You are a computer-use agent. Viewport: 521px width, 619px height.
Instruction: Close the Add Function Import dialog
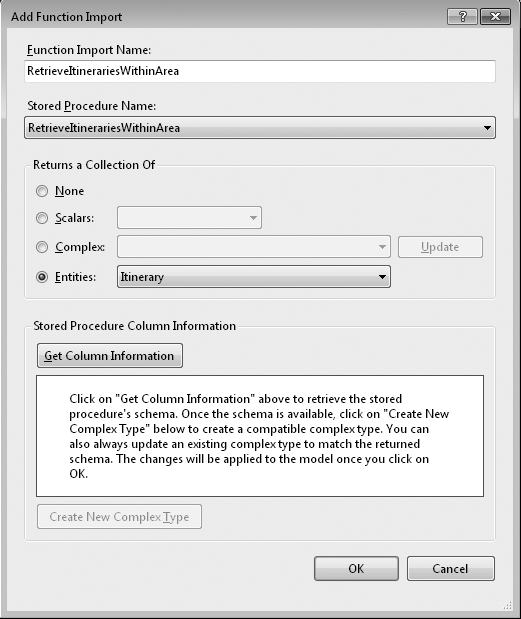495,17
